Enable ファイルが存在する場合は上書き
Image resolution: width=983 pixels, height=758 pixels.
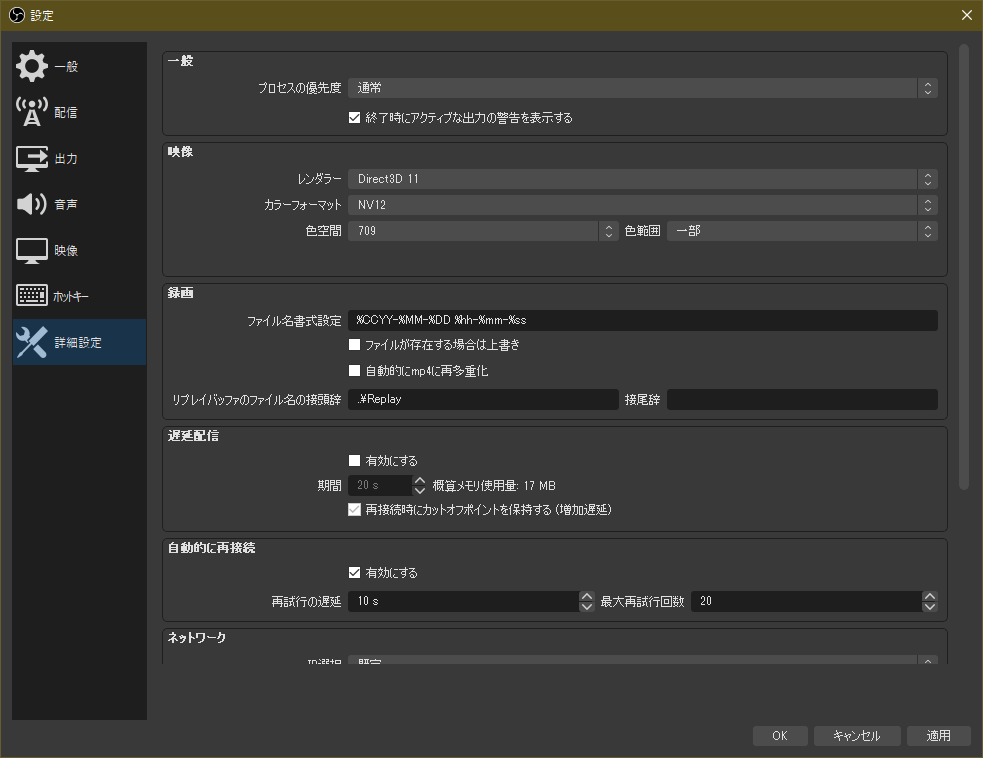(x=355, y=345)
